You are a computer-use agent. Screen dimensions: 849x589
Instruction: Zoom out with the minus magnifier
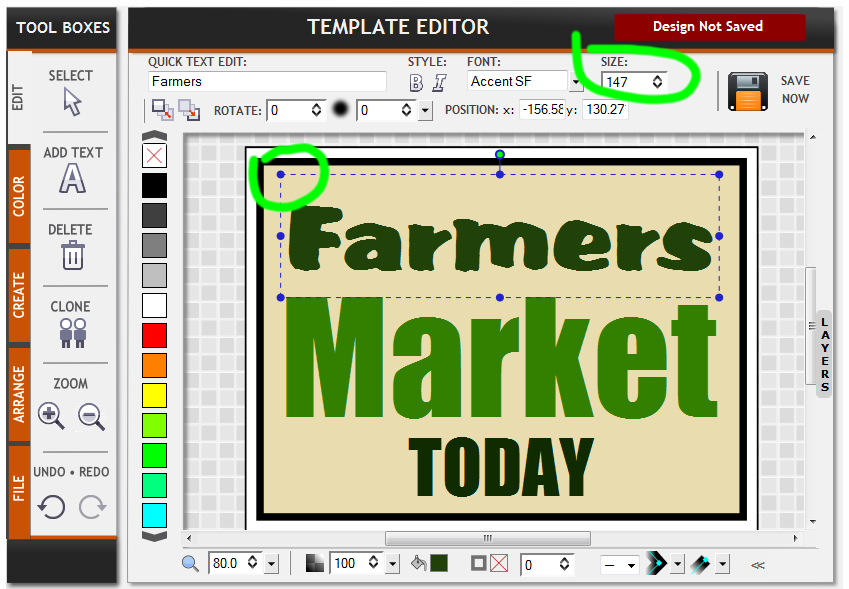point(92,416)
